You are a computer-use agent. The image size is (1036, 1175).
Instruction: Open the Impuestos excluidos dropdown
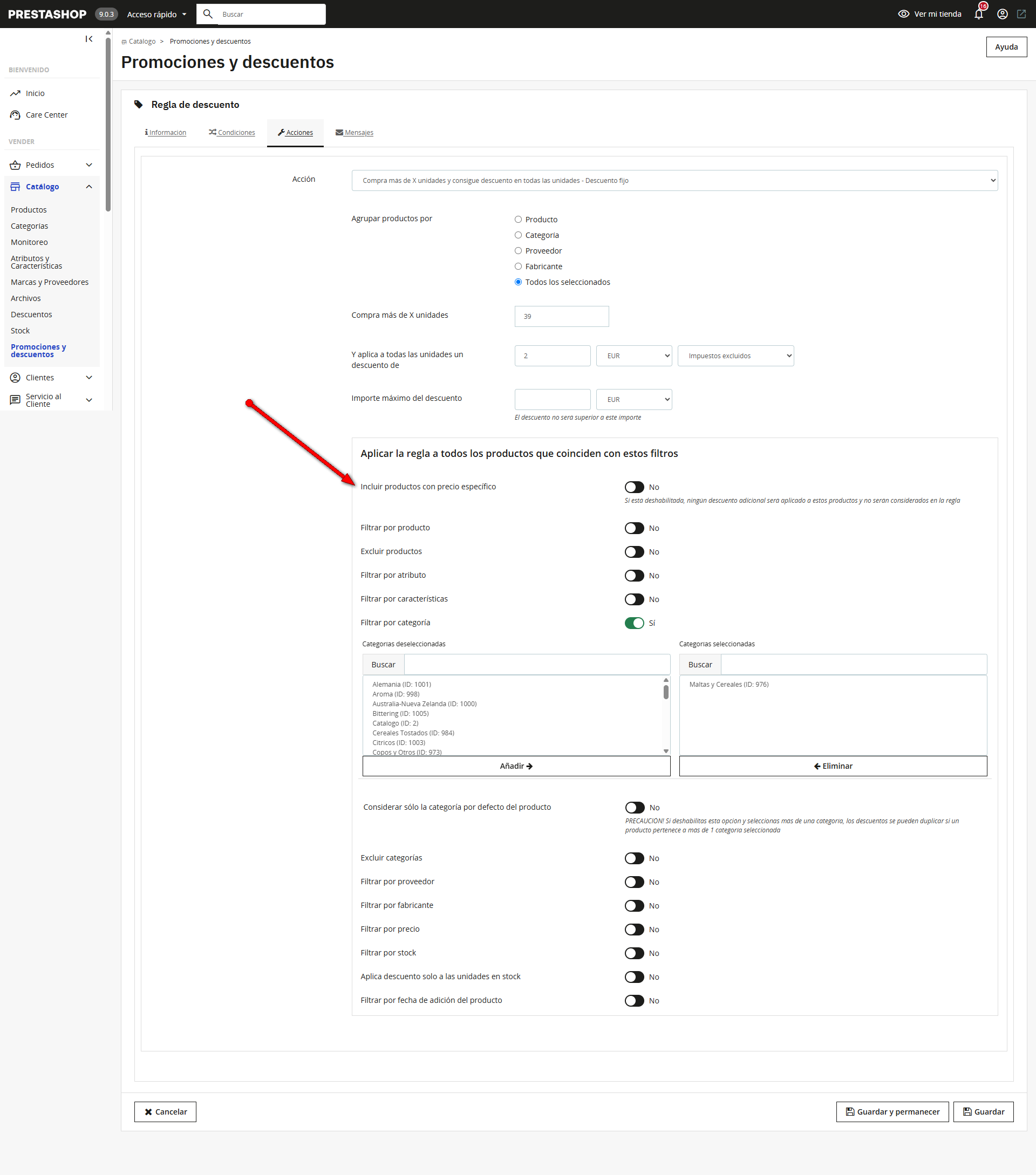[x=736, y=356]
